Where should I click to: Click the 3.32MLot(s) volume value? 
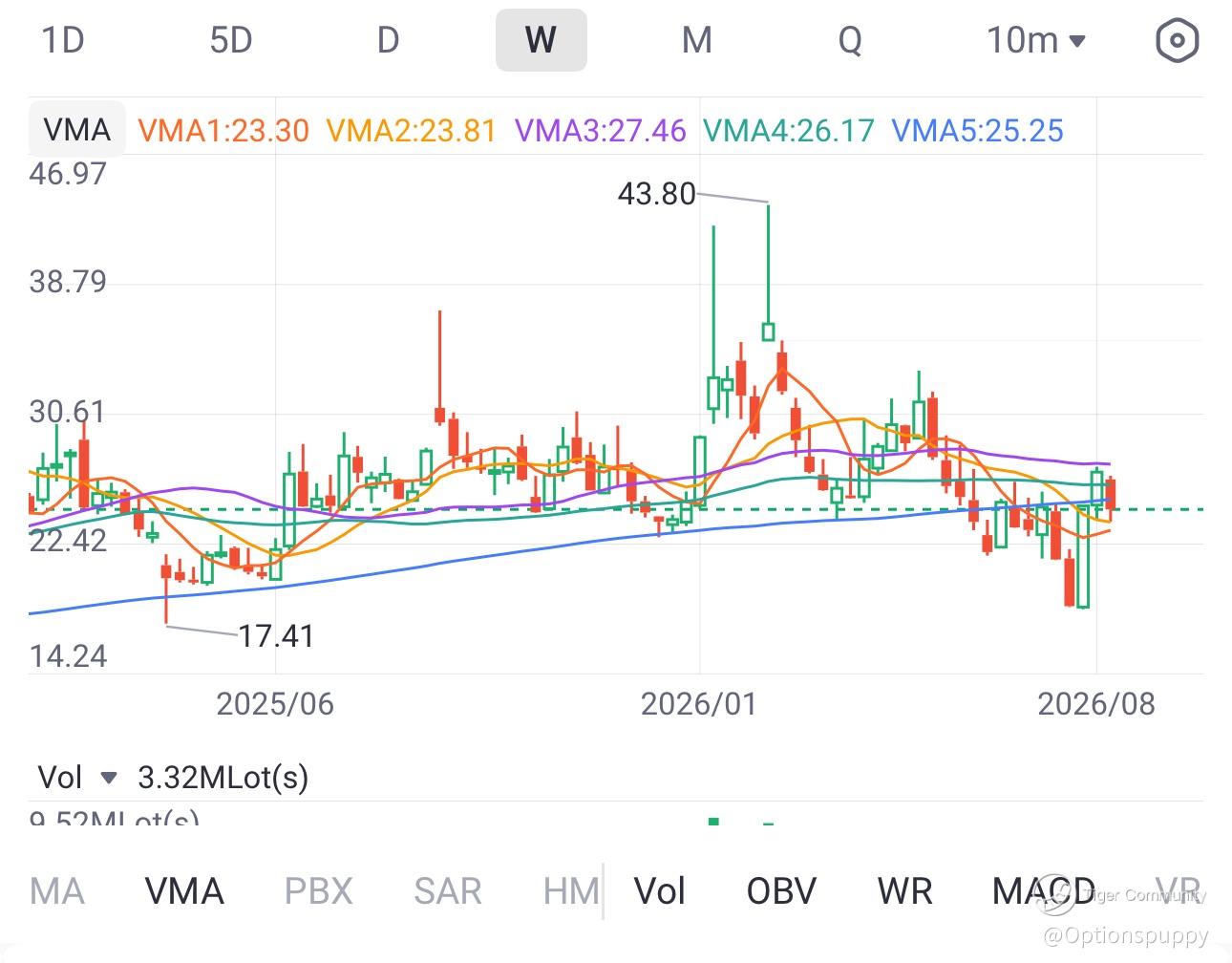pos(223,778)
